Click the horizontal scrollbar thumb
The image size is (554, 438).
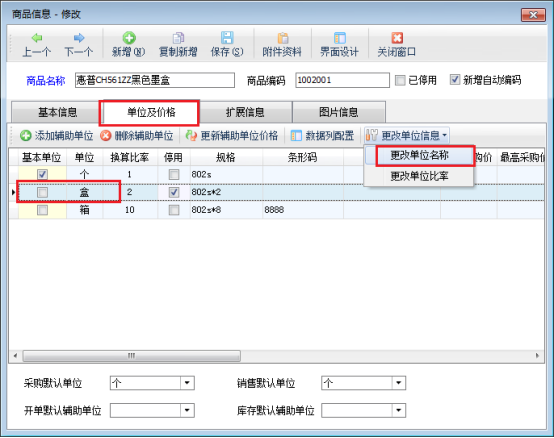(x=131, y=356)
